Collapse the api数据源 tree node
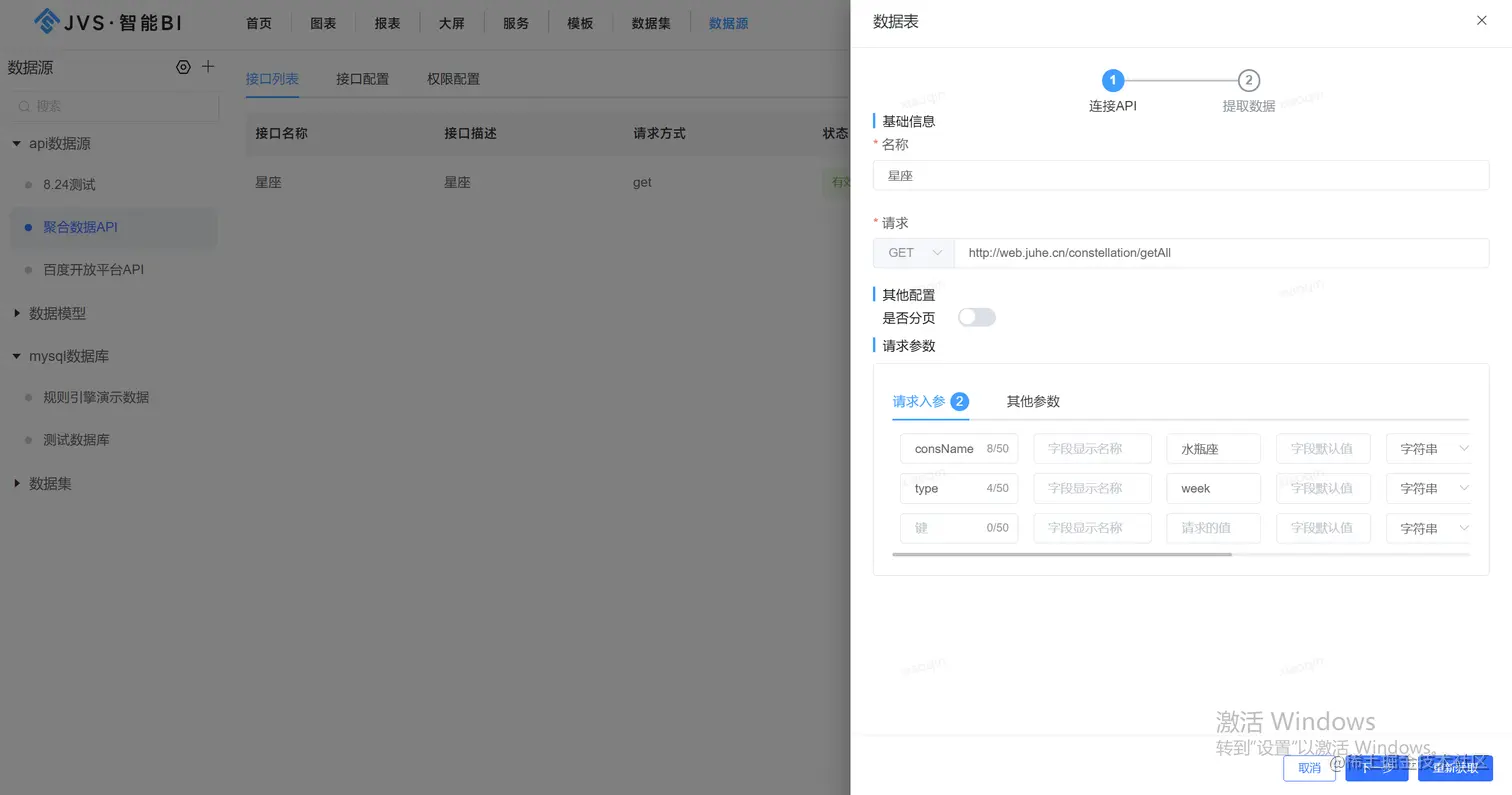Image resolution: width=1512 pixels, height=795 pixels. coord(16,143)
